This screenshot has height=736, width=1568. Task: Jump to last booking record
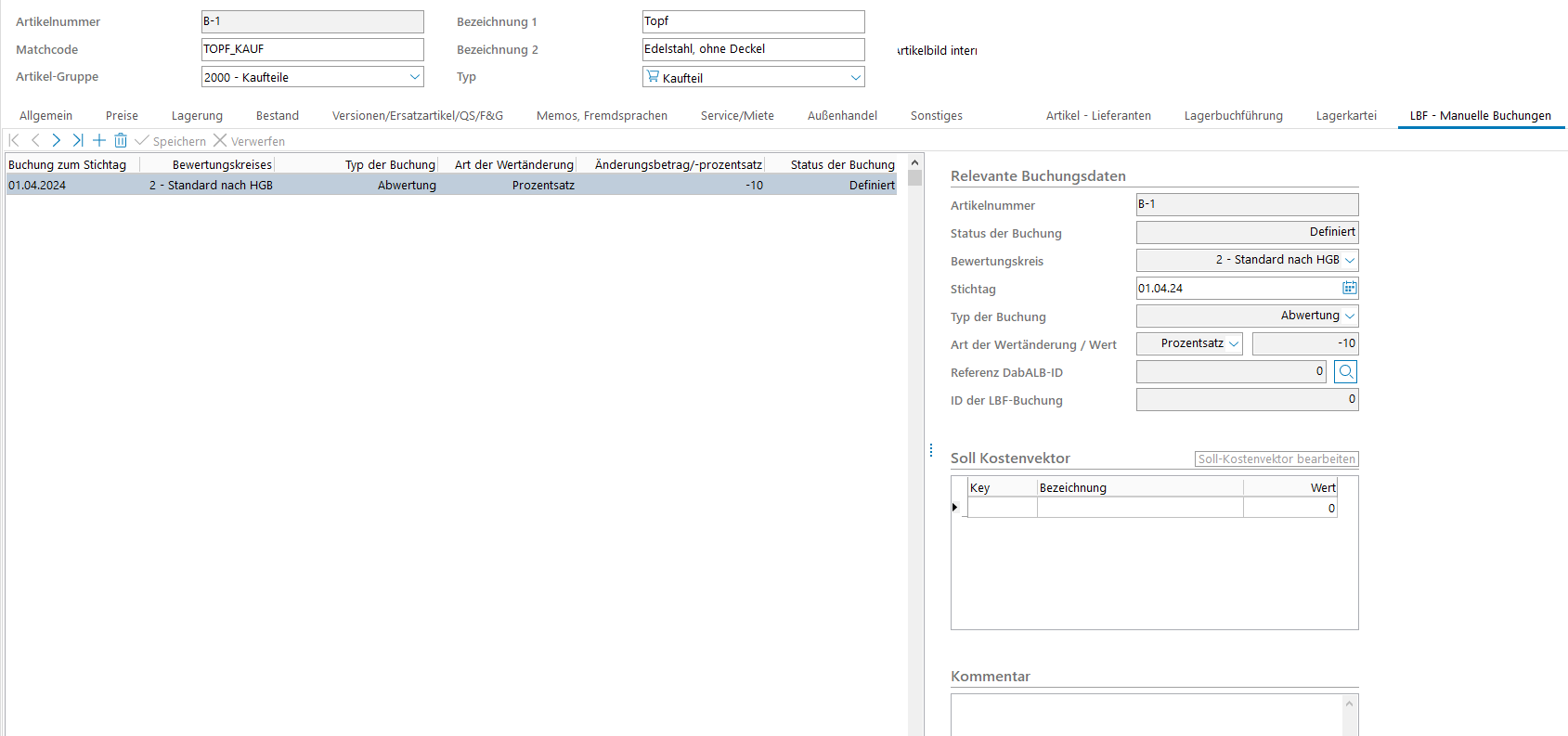tap(78, 140)
